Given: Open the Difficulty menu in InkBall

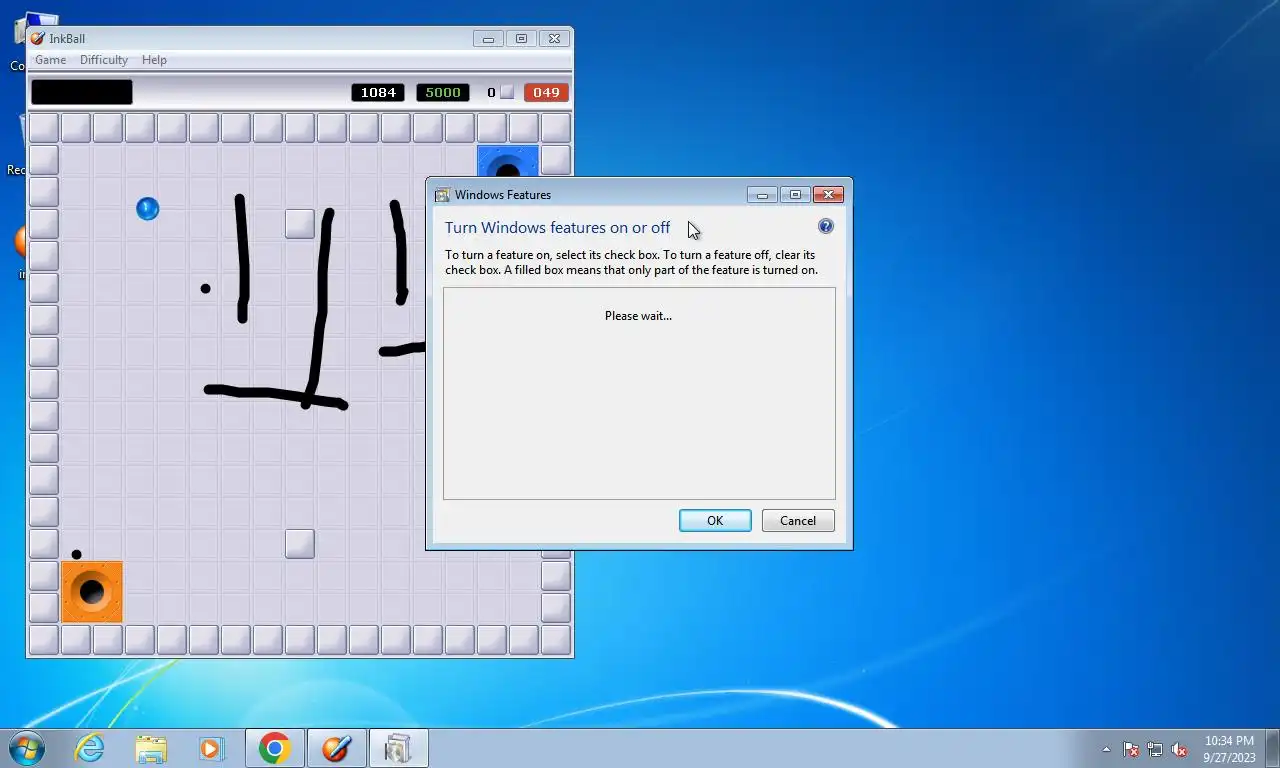Looking at the screenshot, I should pyautogui.click(x=104, y=60).
